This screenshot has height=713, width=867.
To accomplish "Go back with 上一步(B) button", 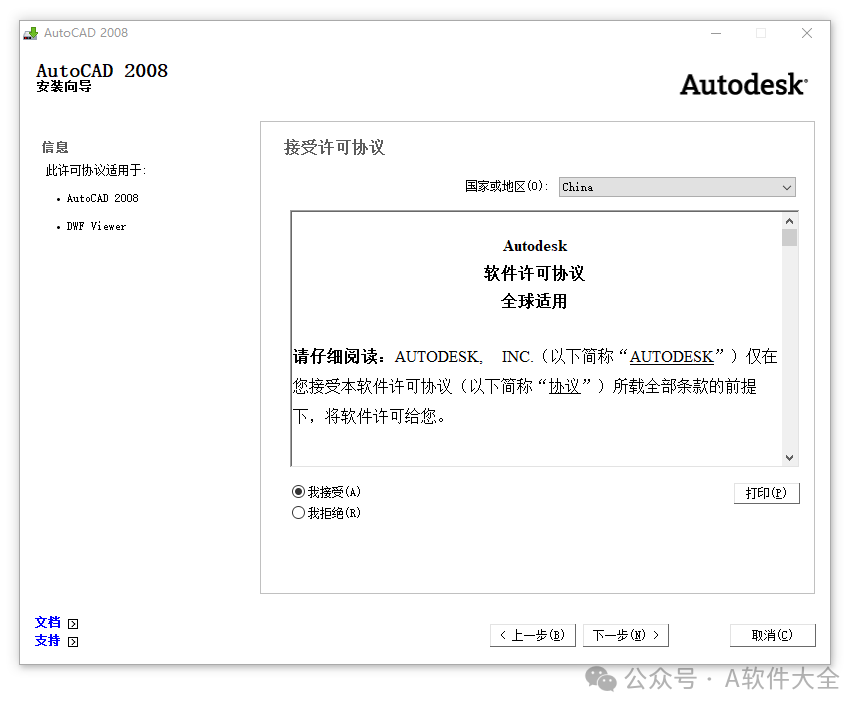I will click(x=532, y=634).
